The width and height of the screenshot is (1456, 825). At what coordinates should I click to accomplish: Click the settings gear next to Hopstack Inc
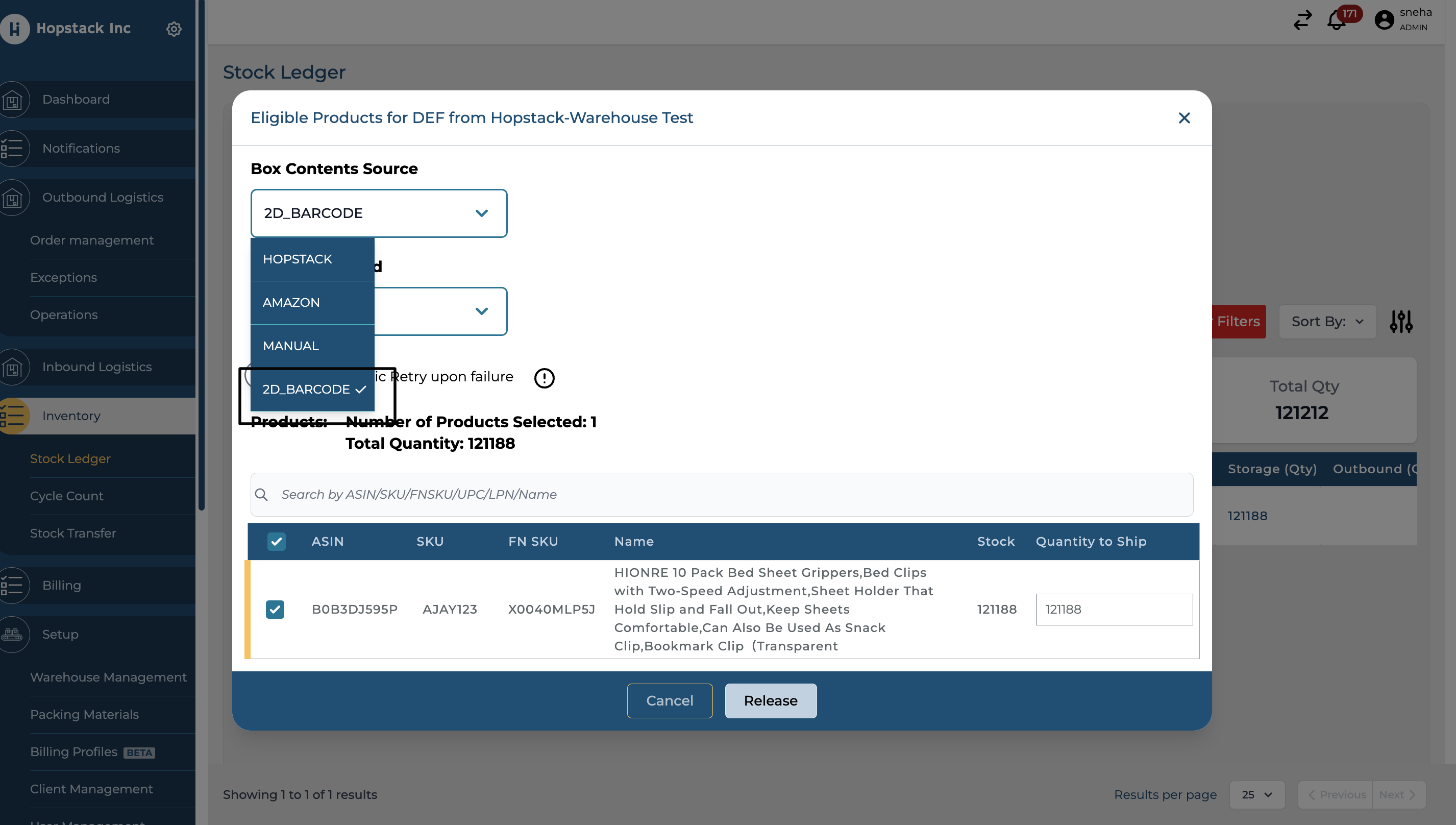pyautogui.click(x=174, y=28)
